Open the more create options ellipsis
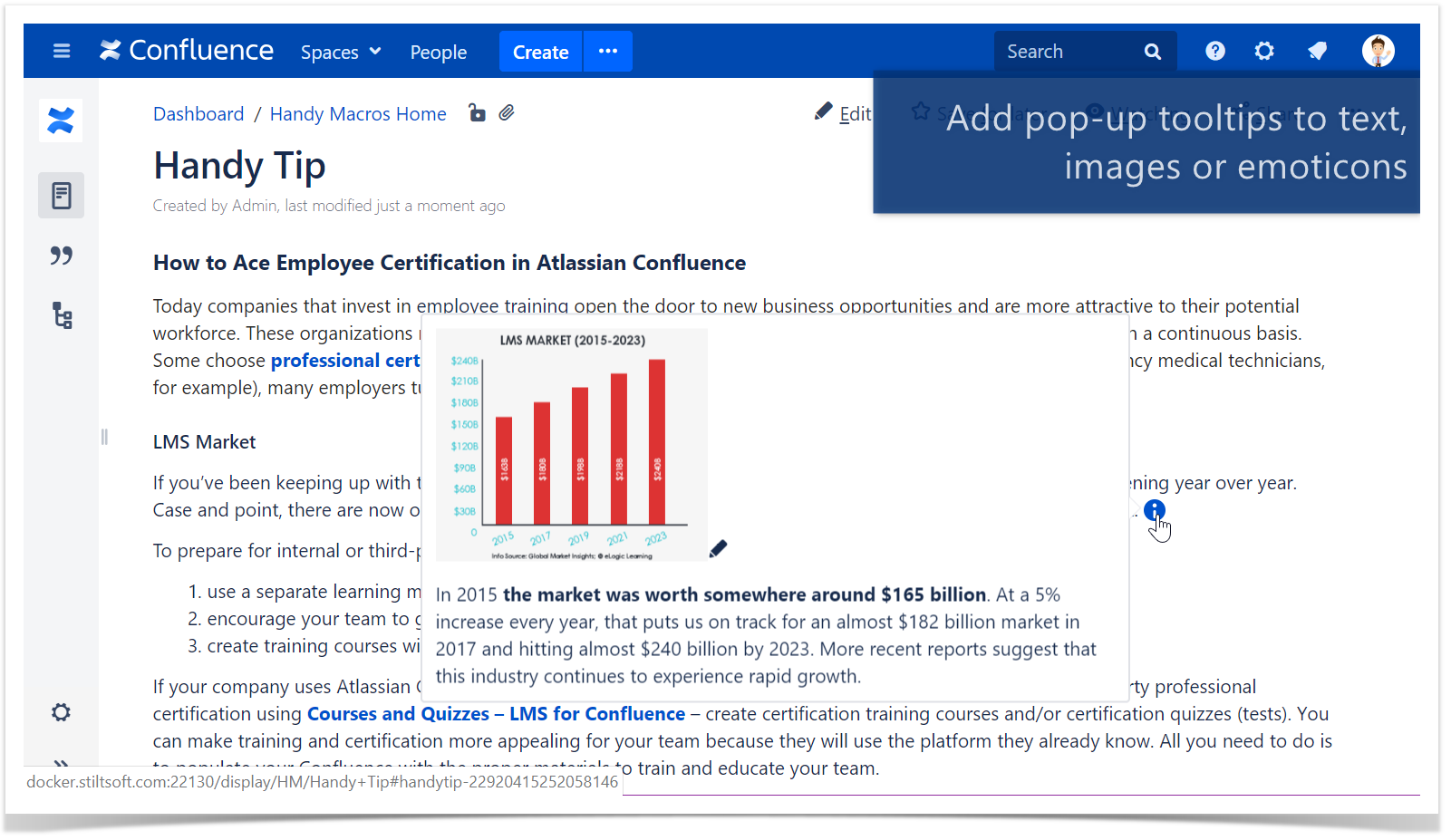 coord(608,52)
